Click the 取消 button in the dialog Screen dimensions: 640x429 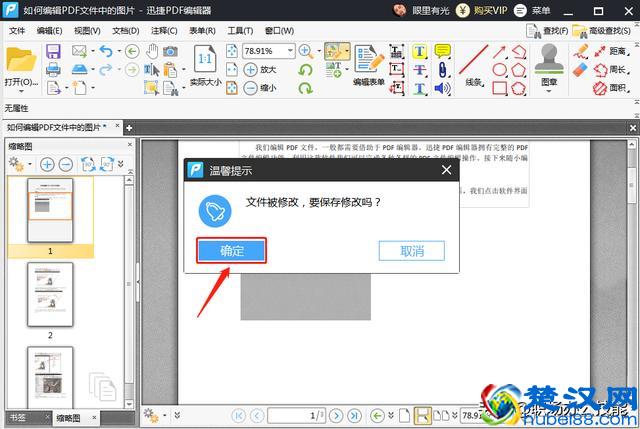(x=411, y=251)
